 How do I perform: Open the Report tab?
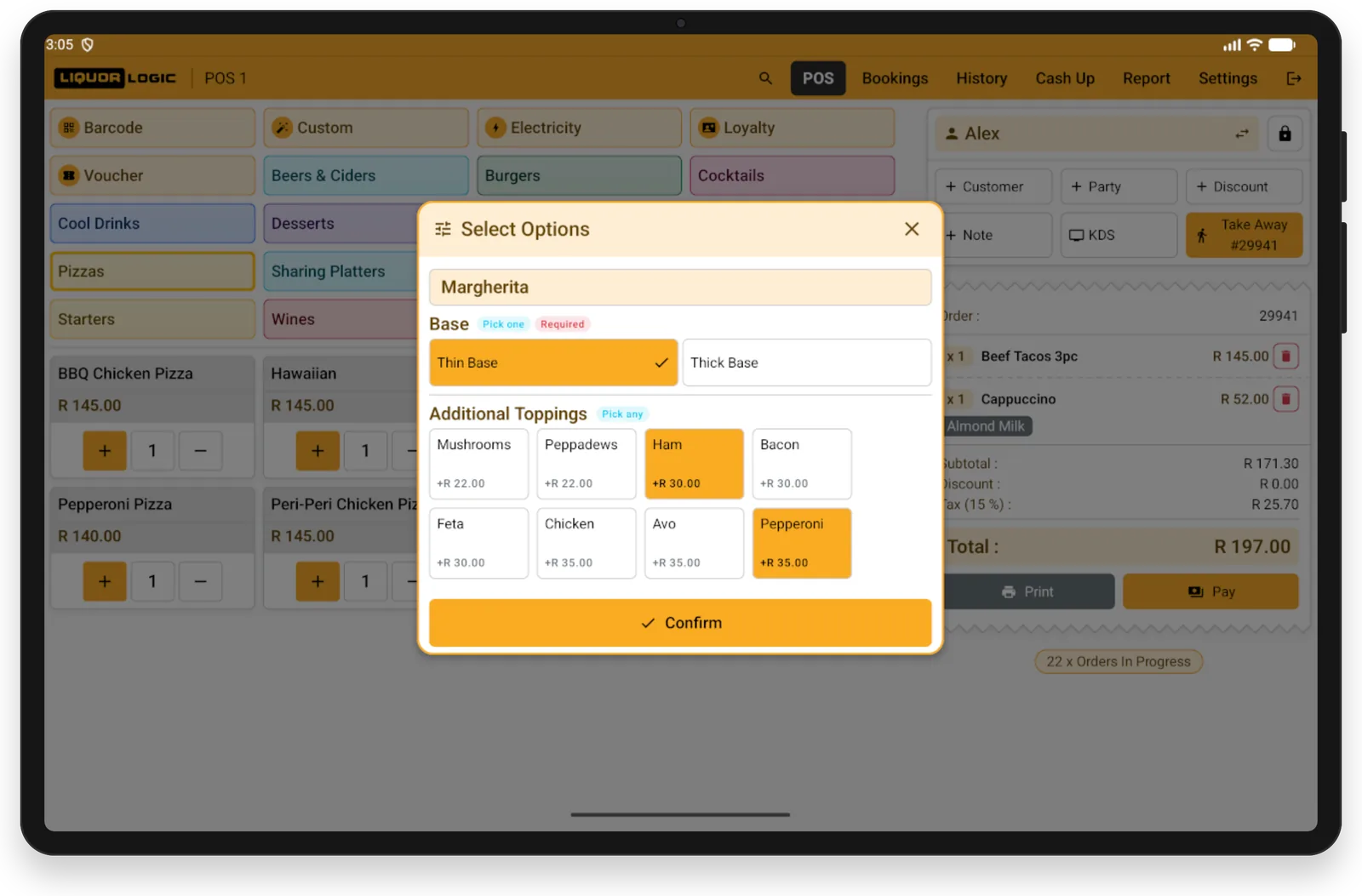(x=1146, y=78)
